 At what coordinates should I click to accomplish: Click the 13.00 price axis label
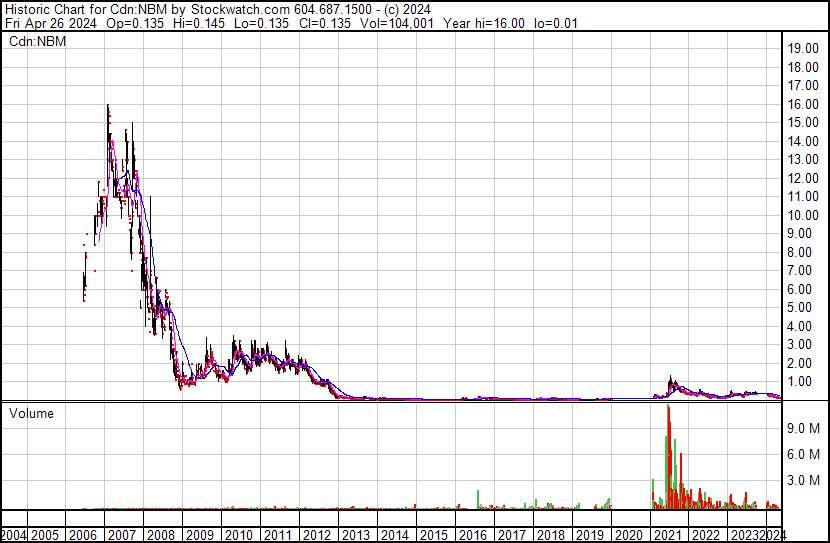coord(803,159)
